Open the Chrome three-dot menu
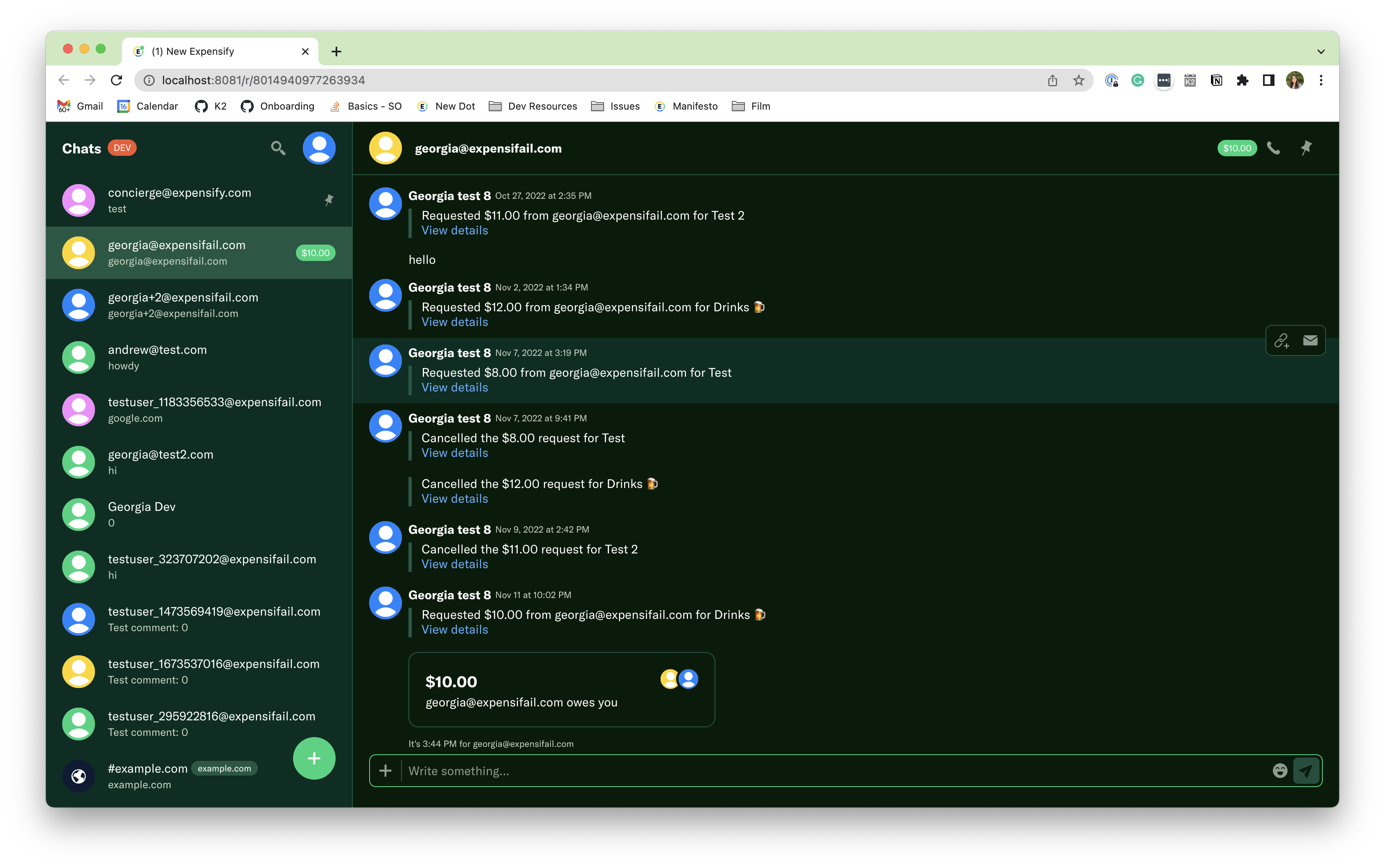 (1321, 80)
